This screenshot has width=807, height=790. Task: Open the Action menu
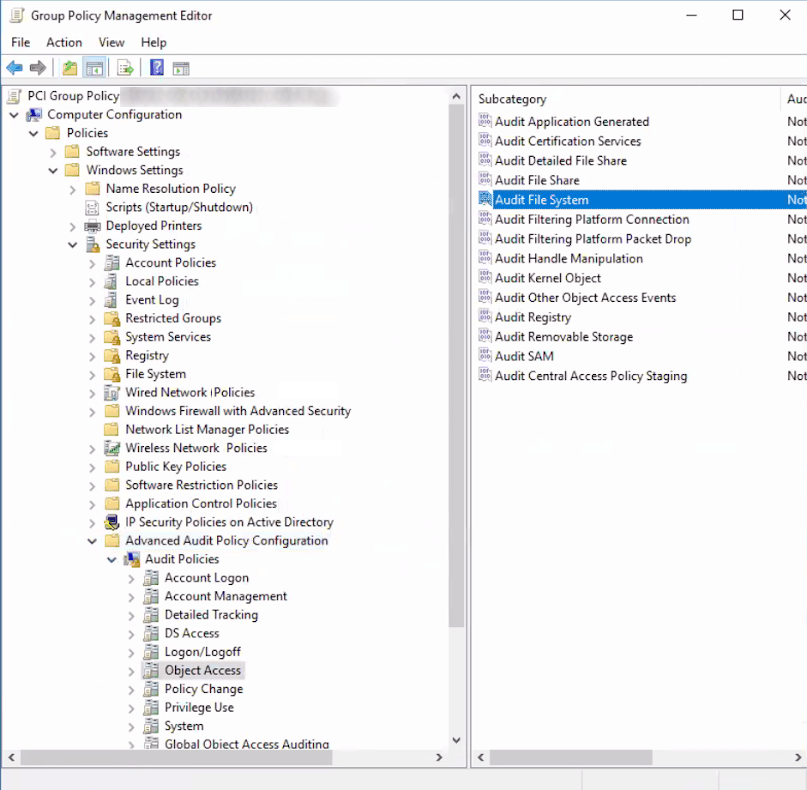(x=64, y=42)
